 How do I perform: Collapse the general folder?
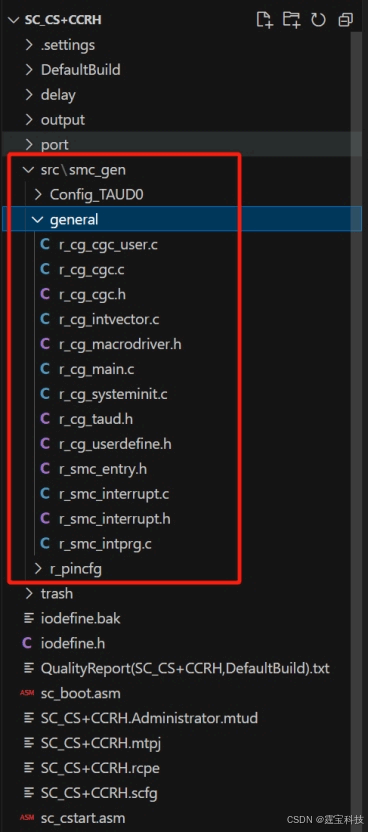[x=38, y=220]
